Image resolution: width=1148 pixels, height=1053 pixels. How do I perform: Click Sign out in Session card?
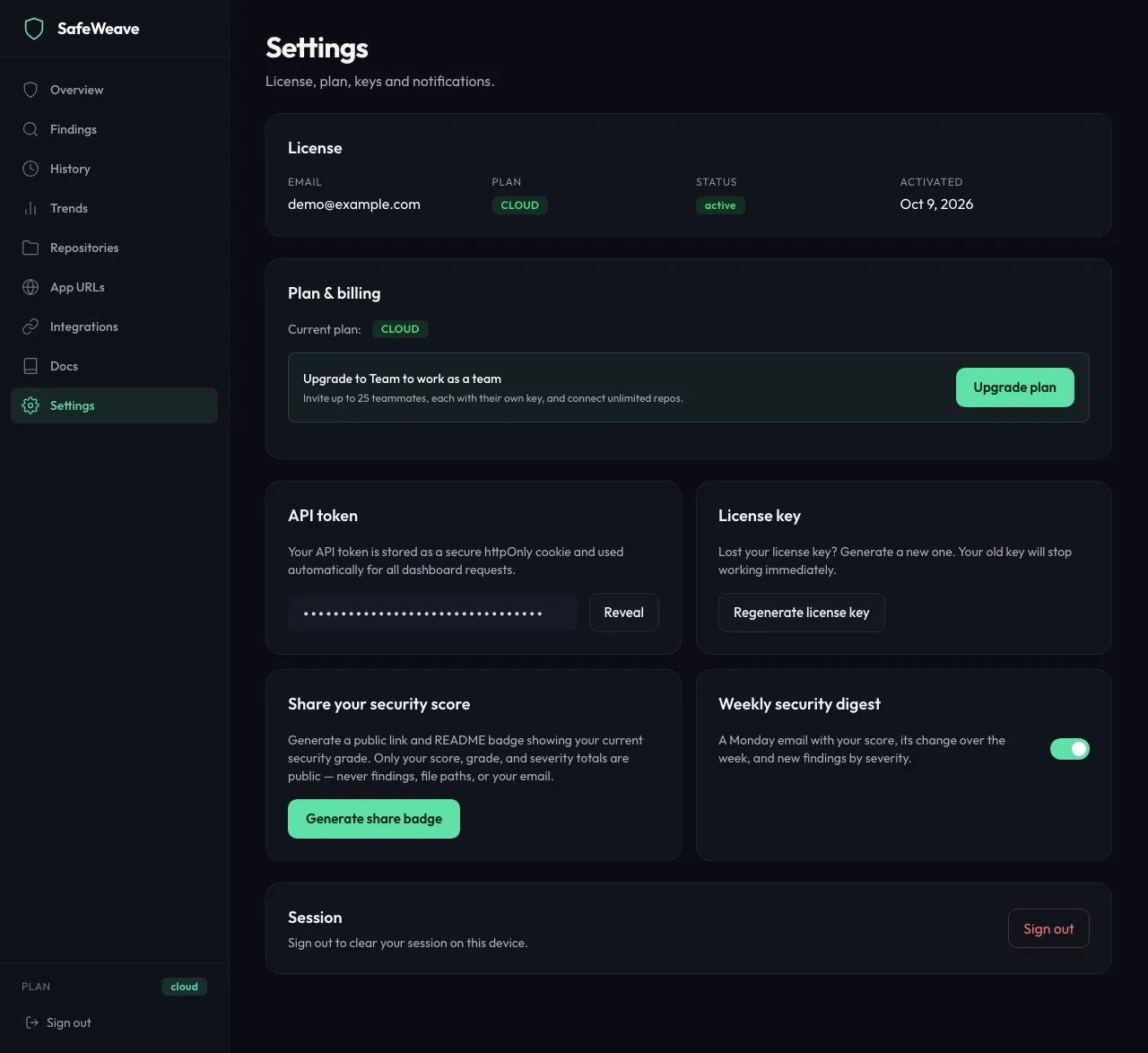1048,929
